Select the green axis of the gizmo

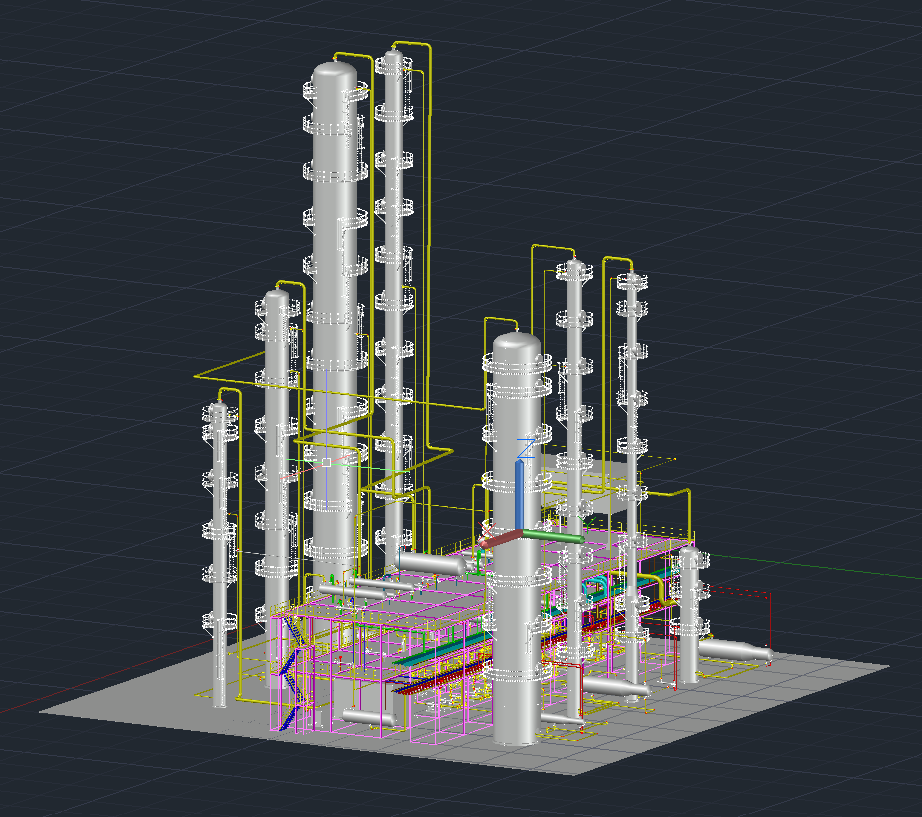(553, 536)
